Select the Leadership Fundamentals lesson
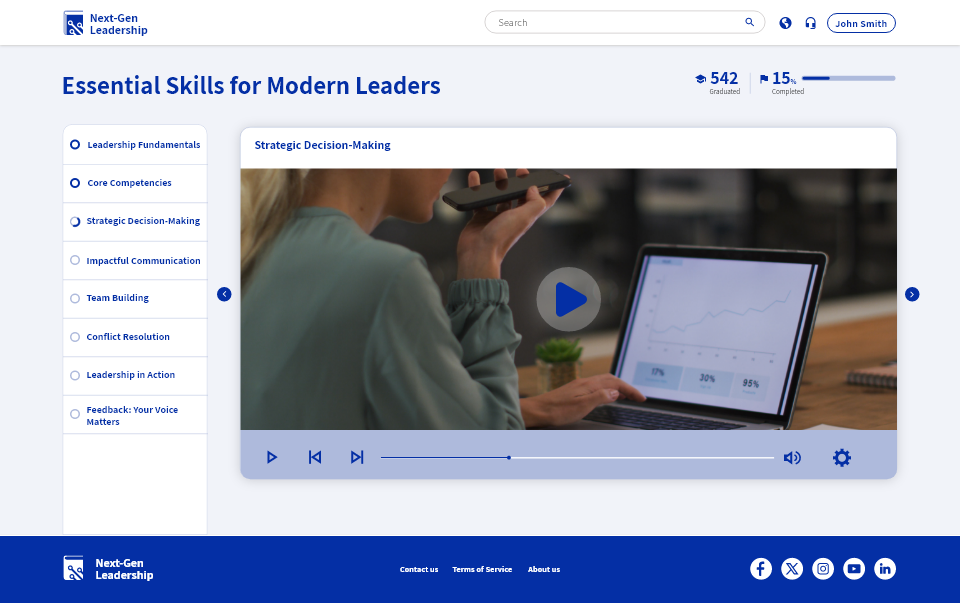 (x=143, y=145)
